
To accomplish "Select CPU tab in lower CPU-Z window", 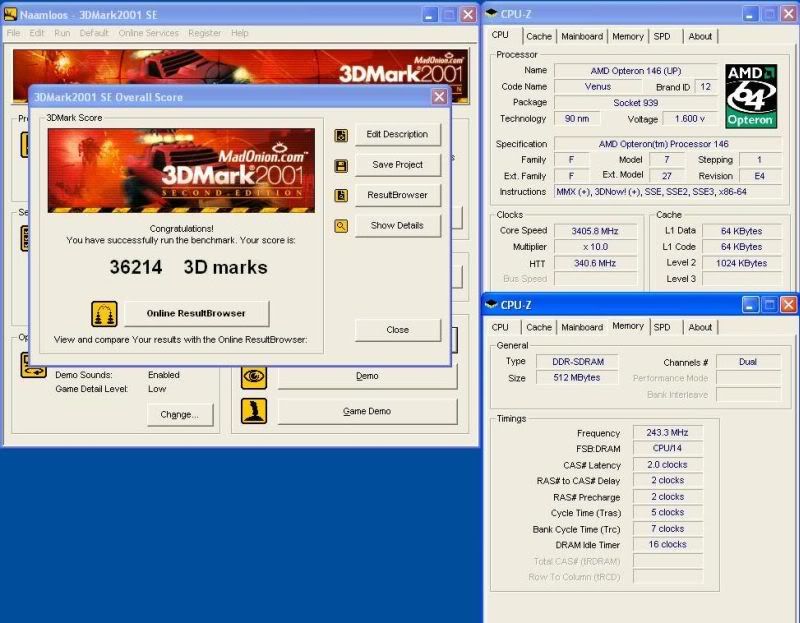I will (500, 327).
